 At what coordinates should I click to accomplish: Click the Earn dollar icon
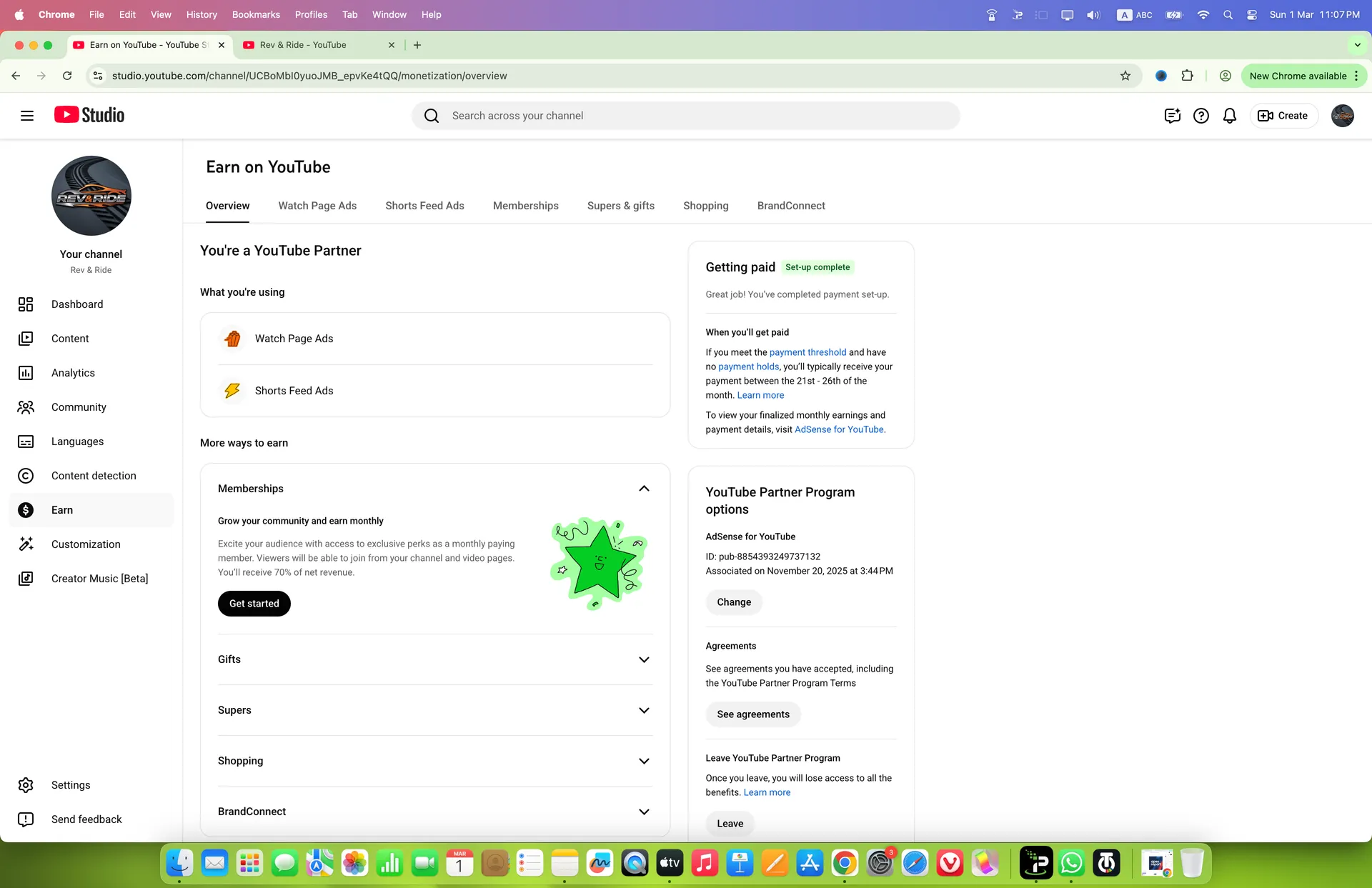(26, 510)
